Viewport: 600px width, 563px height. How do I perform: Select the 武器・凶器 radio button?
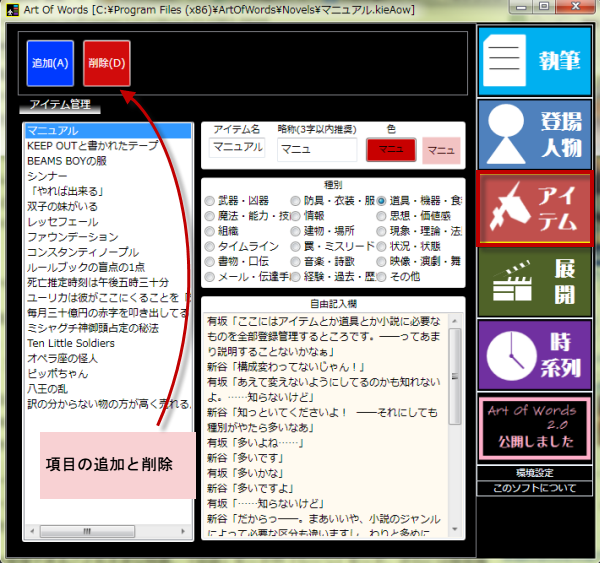point(210,201)
